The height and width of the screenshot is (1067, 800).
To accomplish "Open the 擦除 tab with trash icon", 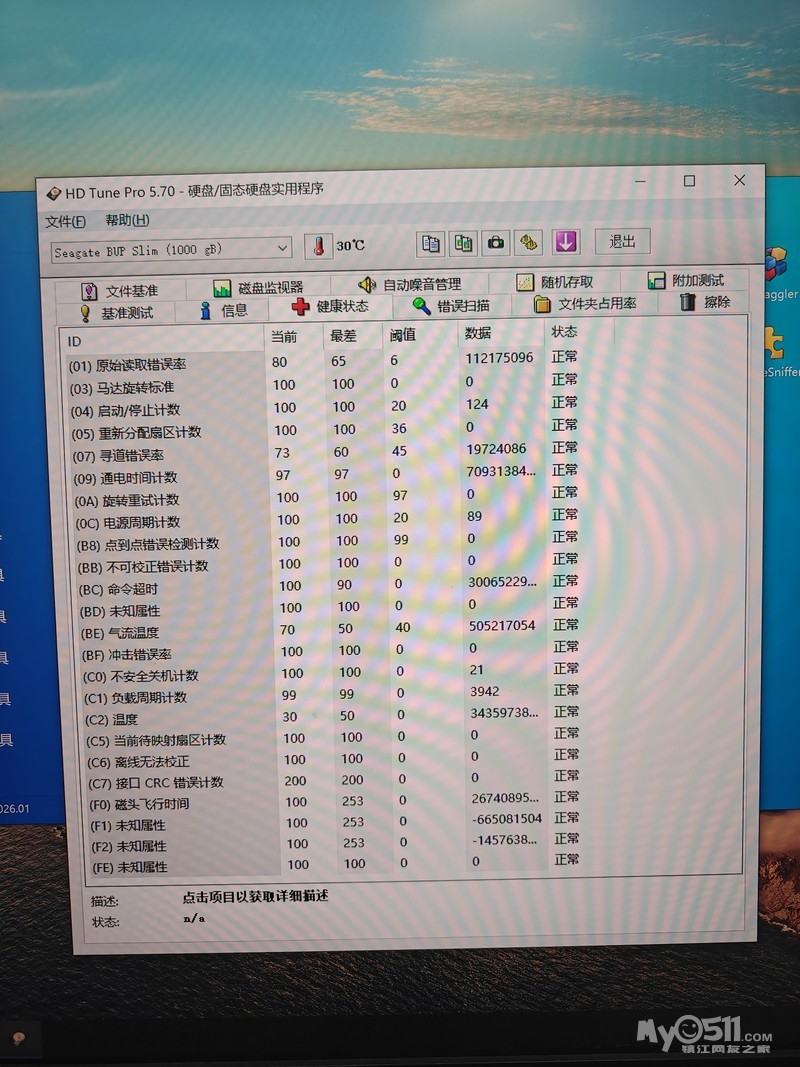I will 705,301.
